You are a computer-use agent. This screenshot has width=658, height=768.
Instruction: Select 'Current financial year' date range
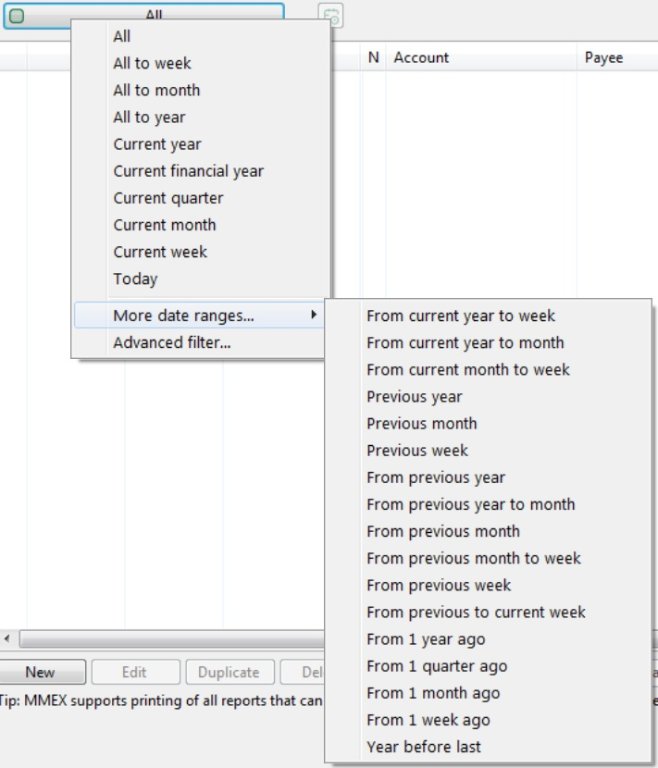pyautogui.click(x=201, y=171)
